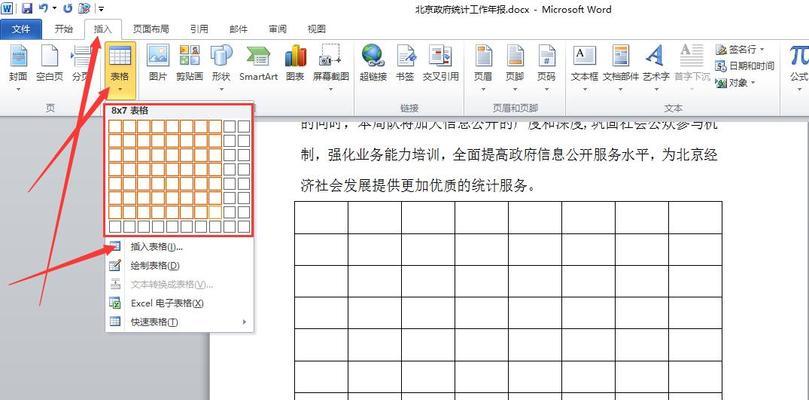
Task: Choose Draw Table (绘制表格) menu item
Action: tap(180, 266)
